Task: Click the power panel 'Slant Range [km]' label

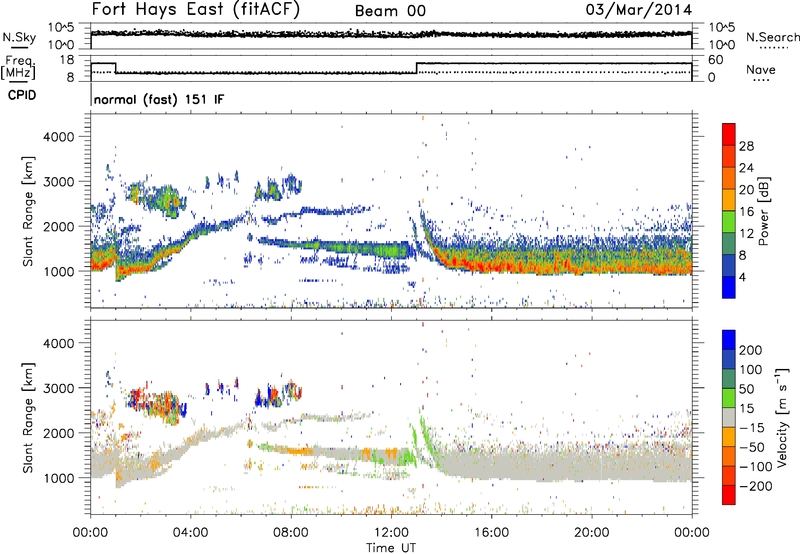Action: coord(28,211)
